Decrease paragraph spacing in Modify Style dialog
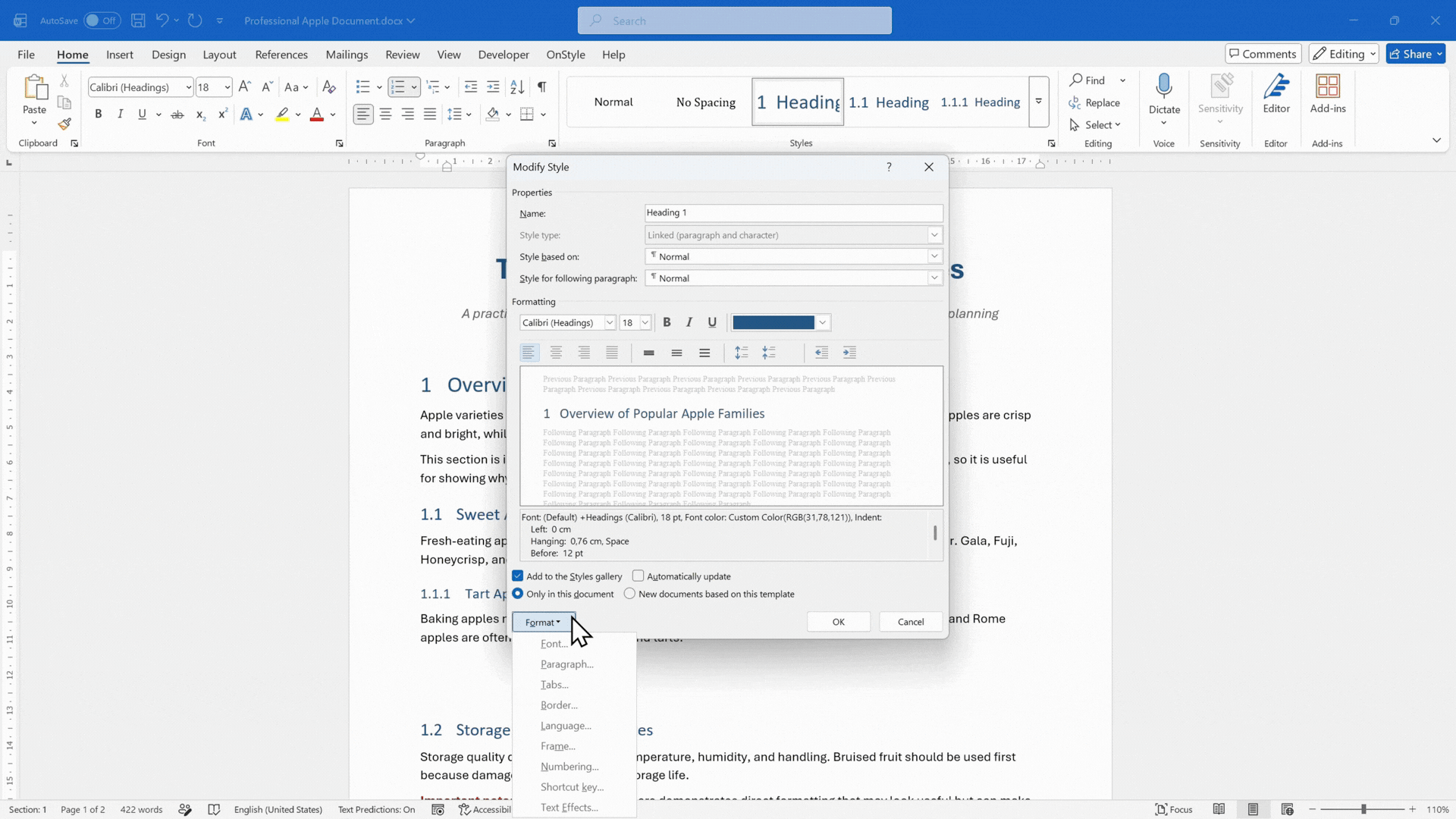1456x819 pixels. [769, 353]
